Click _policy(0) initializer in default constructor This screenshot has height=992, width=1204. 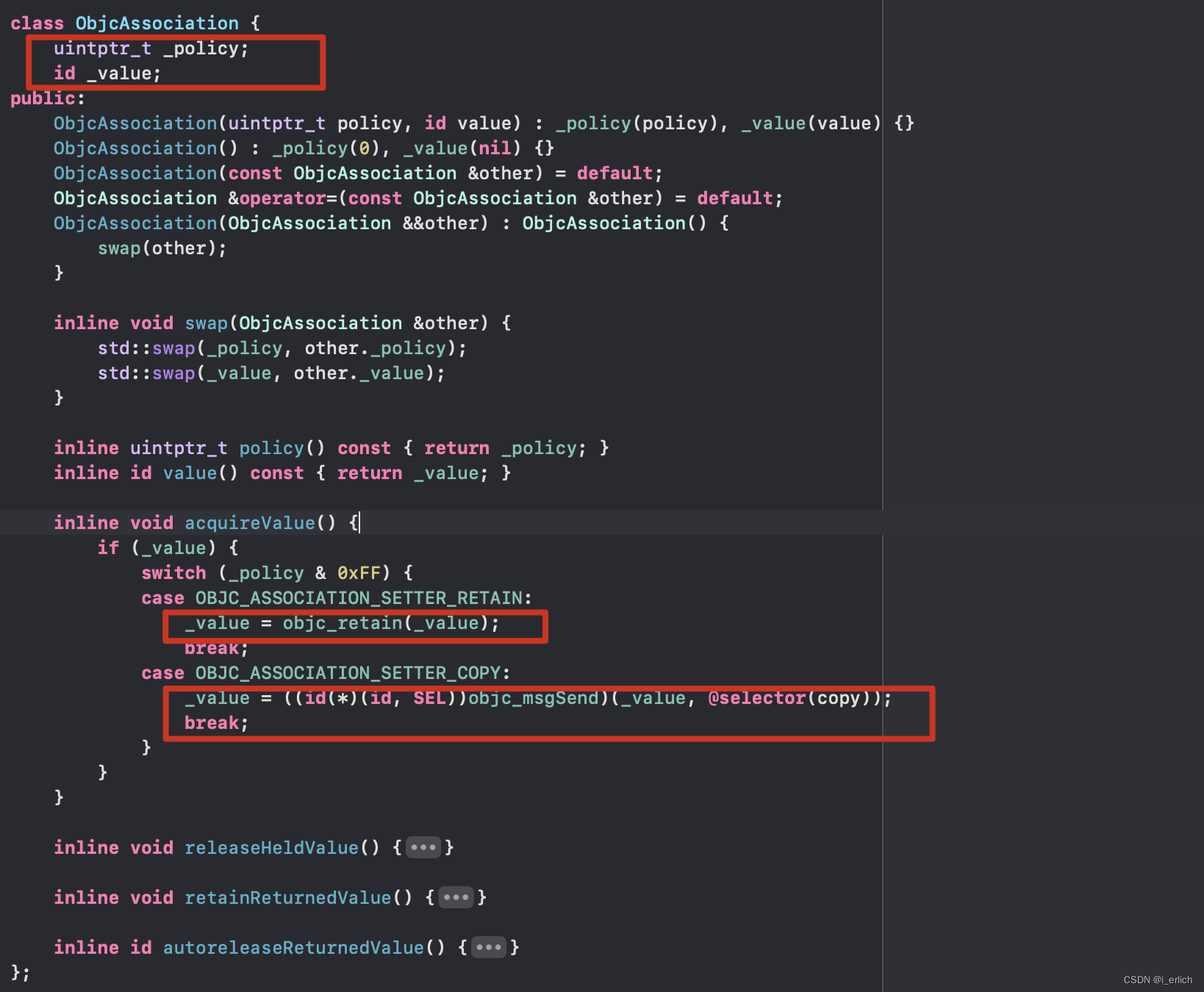pos(326,148)
